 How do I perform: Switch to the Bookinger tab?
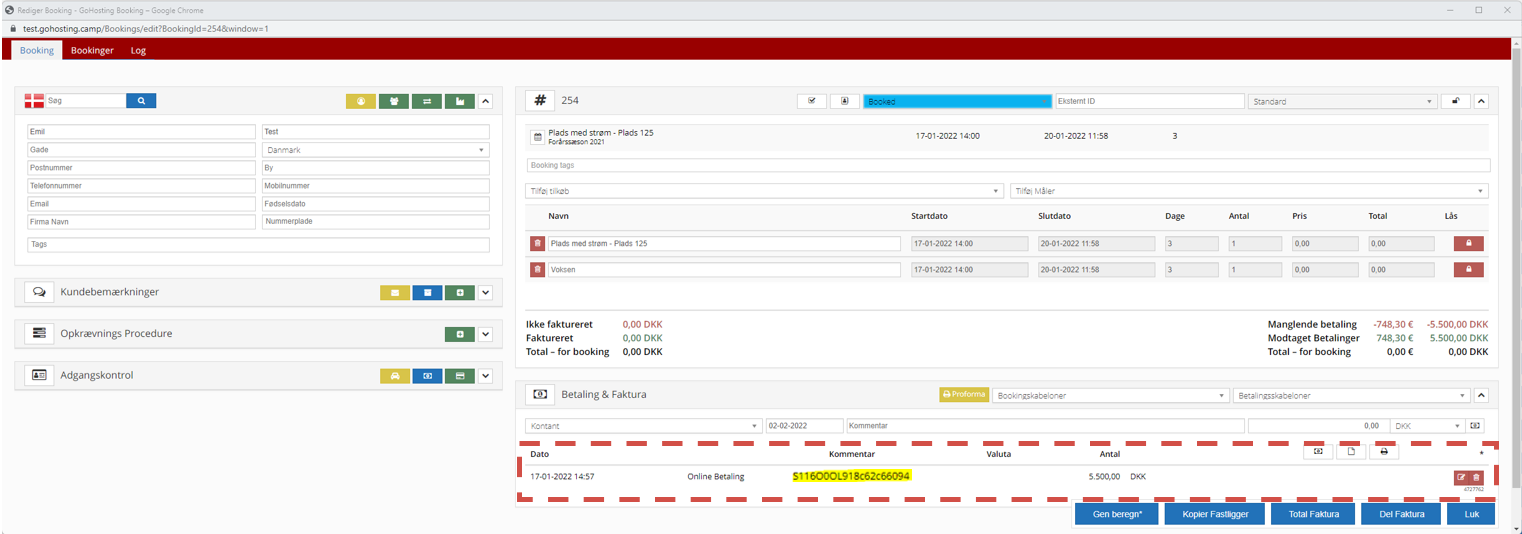tap(92, 50)
